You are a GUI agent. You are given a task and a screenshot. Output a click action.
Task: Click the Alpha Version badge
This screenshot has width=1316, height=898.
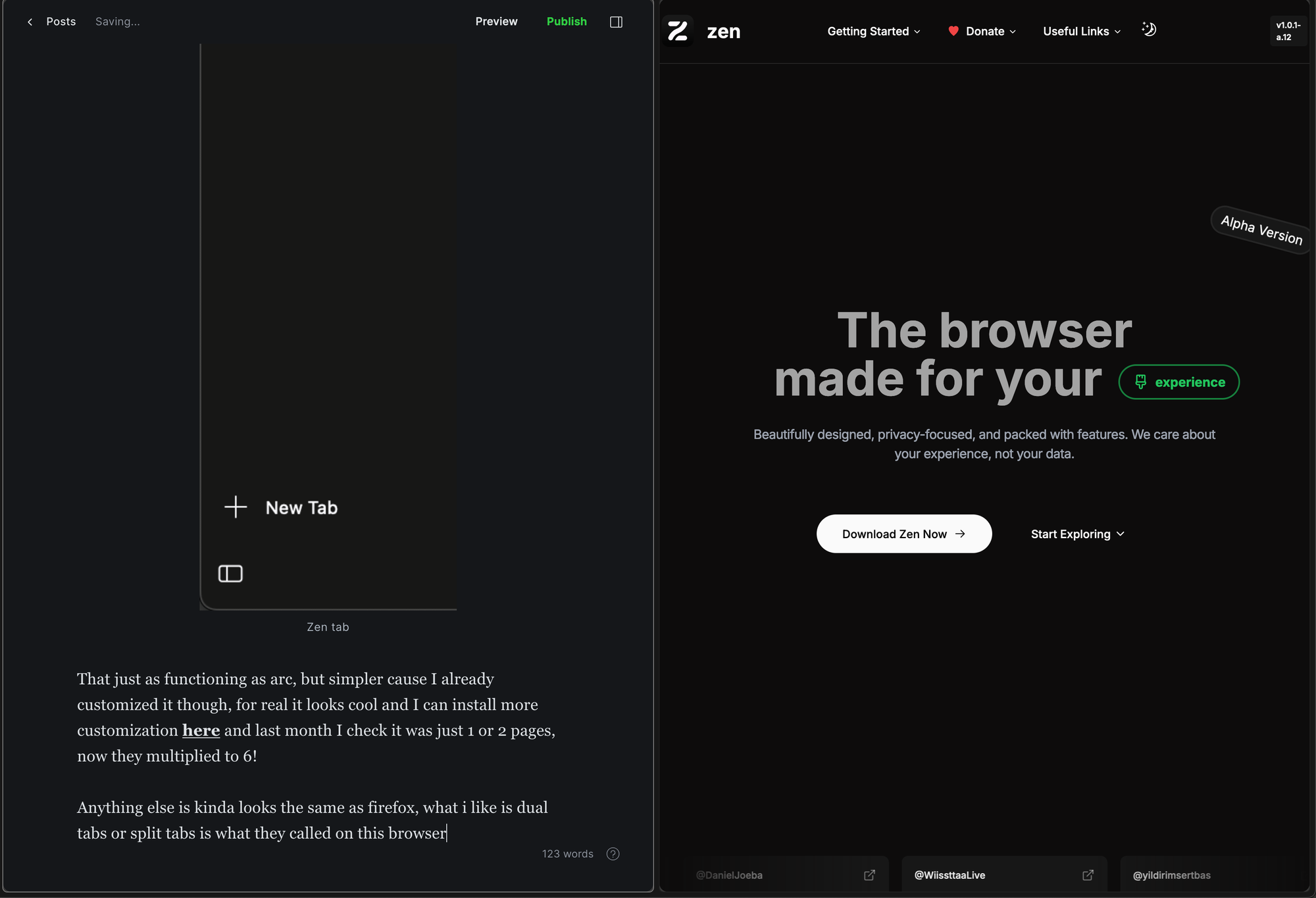[x=1261, y=230]
